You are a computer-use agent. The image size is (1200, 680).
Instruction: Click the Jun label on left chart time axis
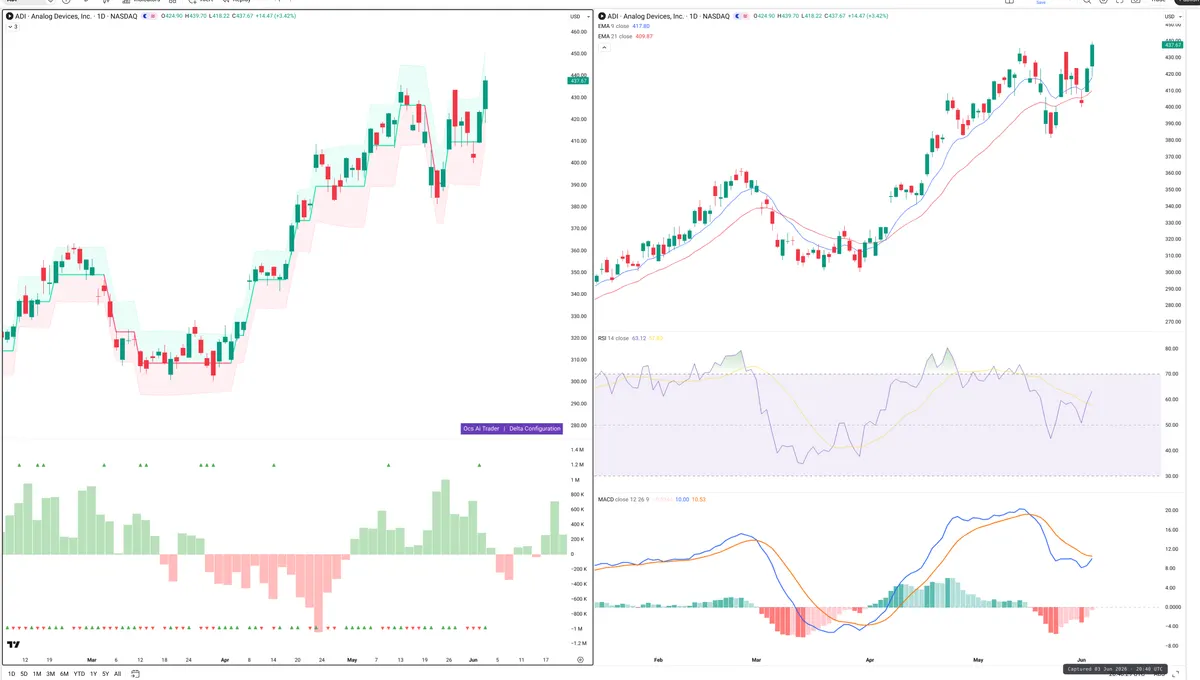[473, 660]
